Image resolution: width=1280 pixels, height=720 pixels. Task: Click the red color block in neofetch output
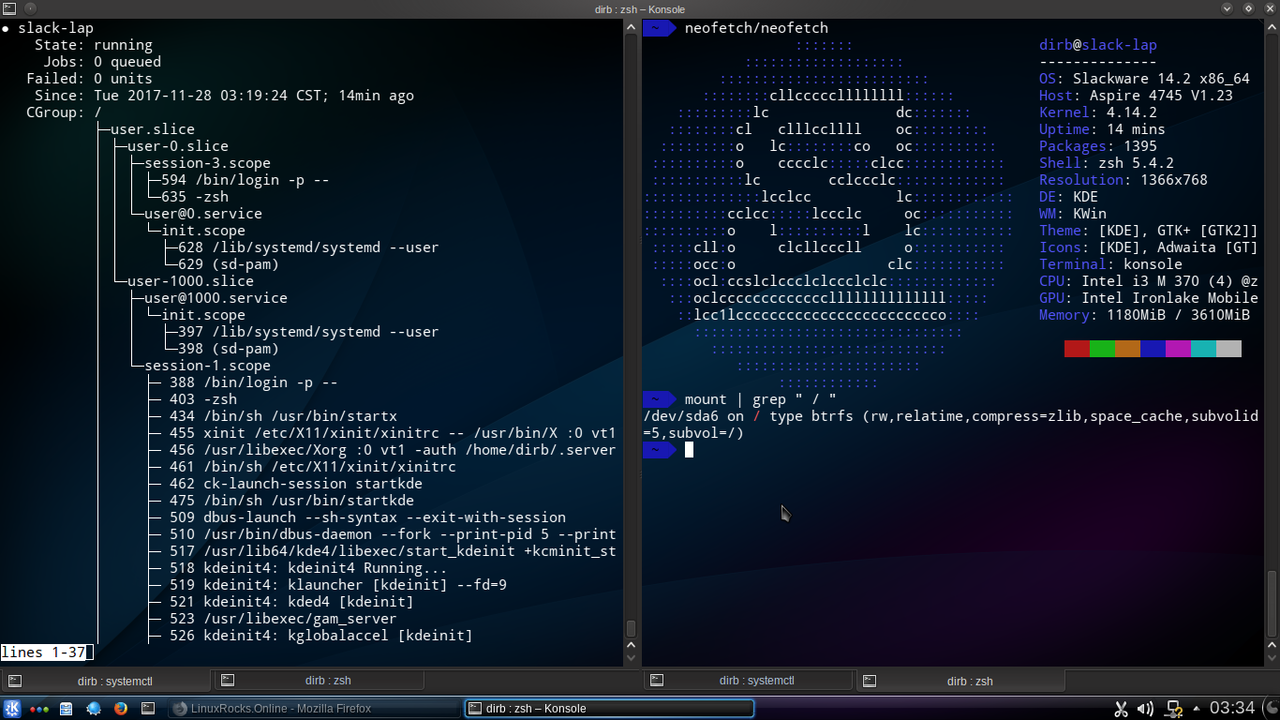pyautogui.click(x=1076, y=348)
